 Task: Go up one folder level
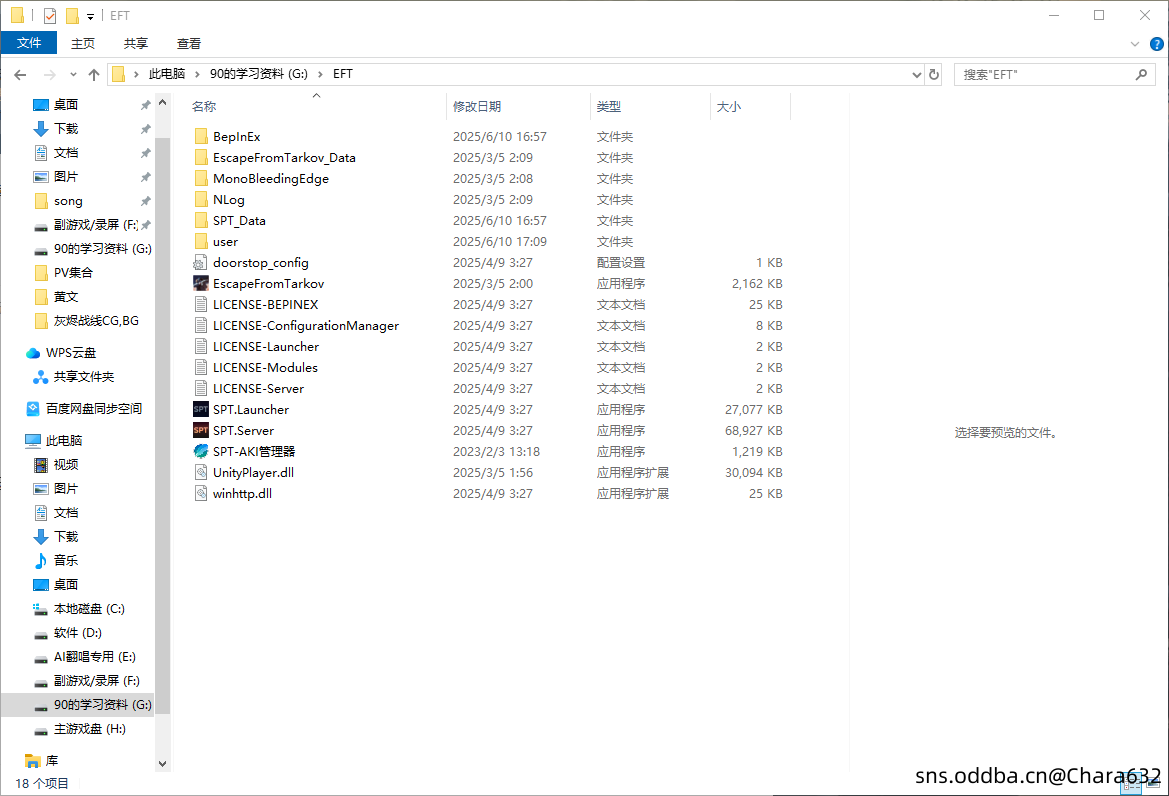94,75
